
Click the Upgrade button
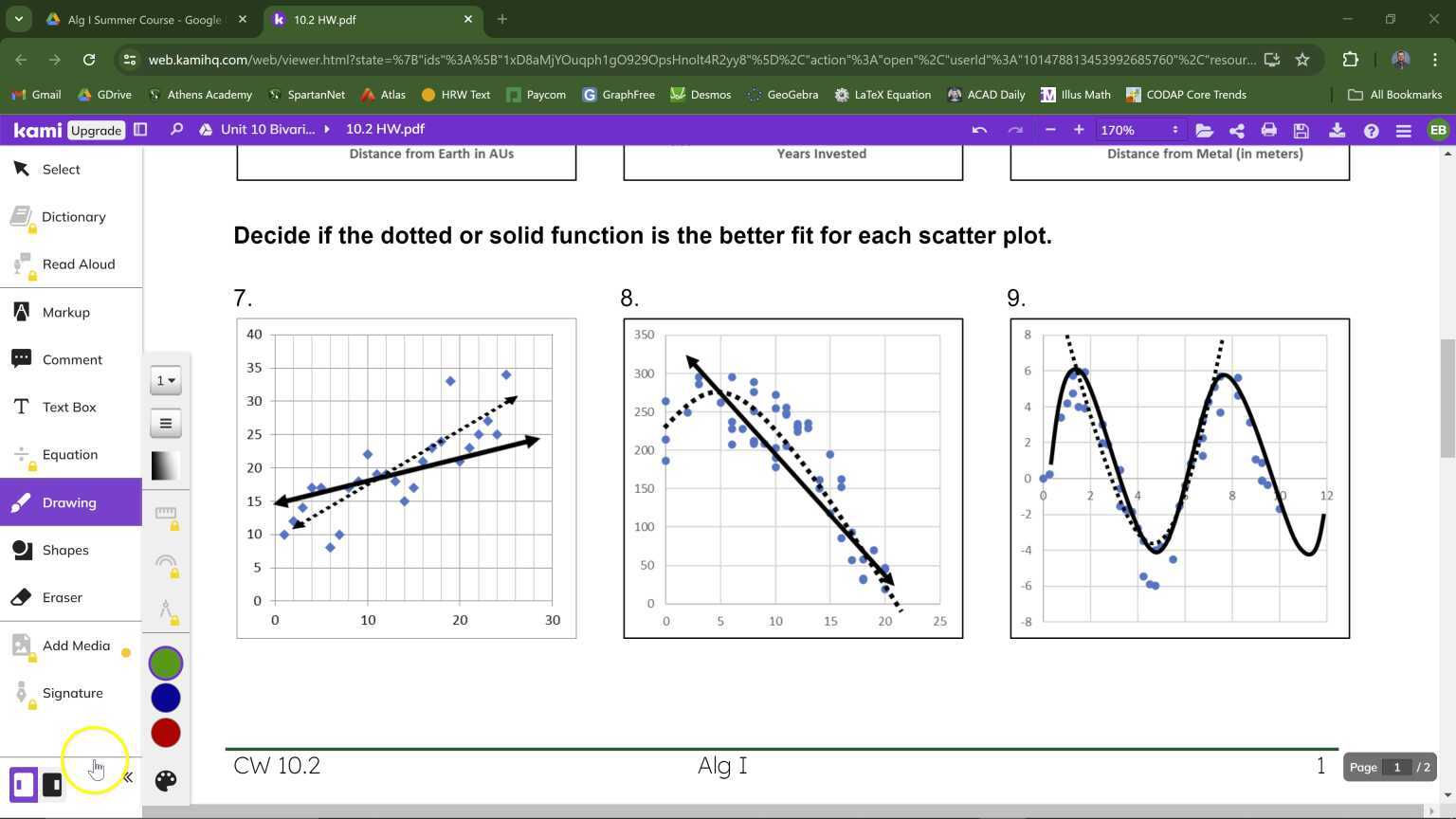point(96,130)
